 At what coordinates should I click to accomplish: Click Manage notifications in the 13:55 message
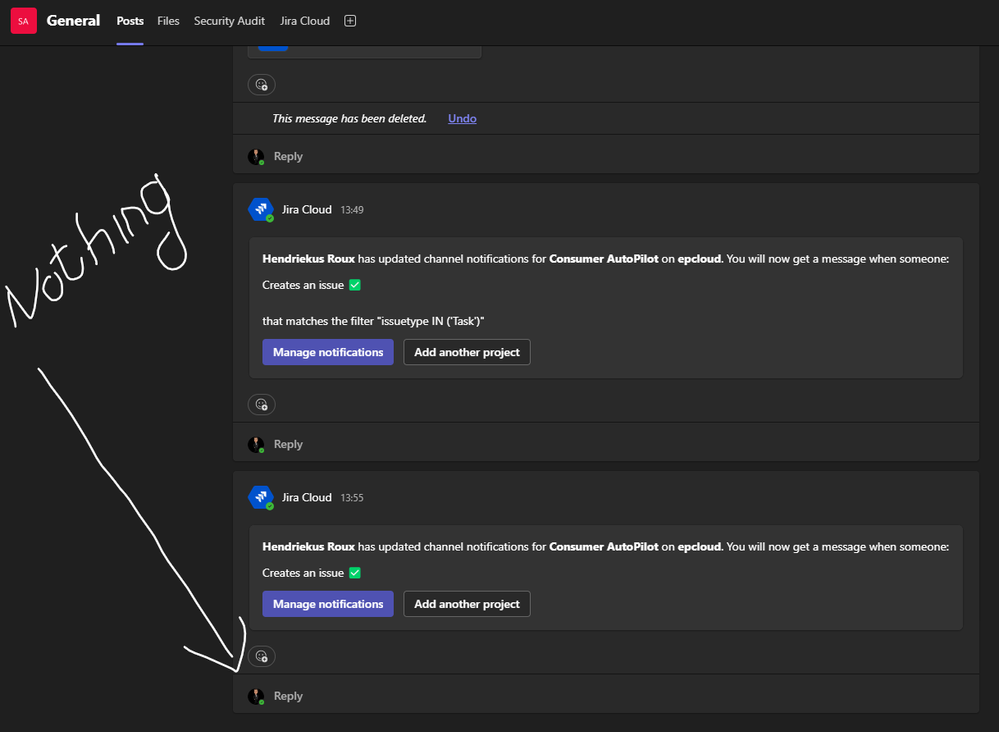328,604
